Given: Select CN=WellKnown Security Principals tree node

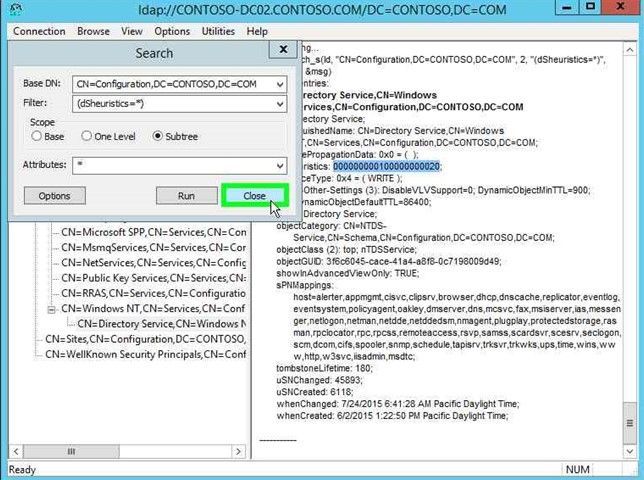Looking at the screenshot, I should [145, 354].
